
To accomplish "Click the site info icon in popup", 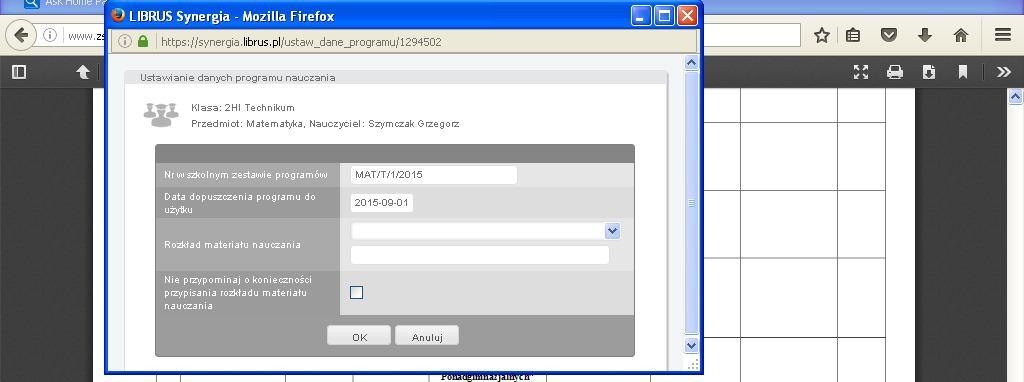I will (x=125, y=42).
